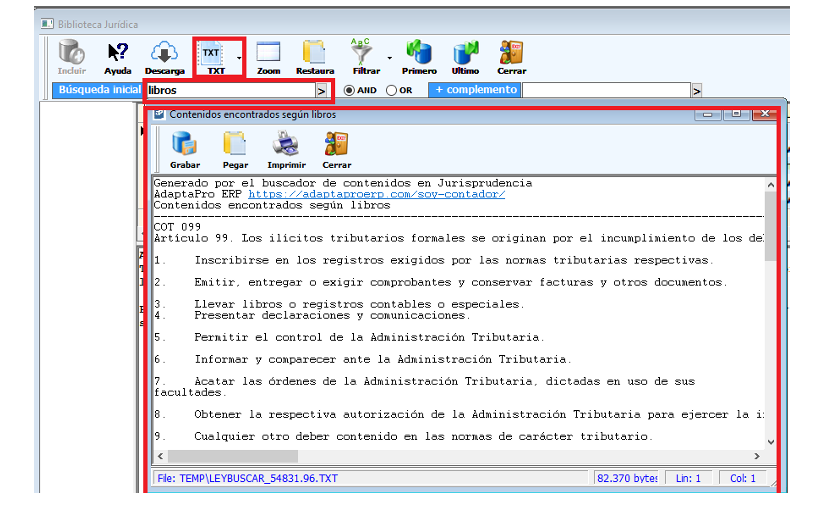Click the Cerrar button in results window

337,149
